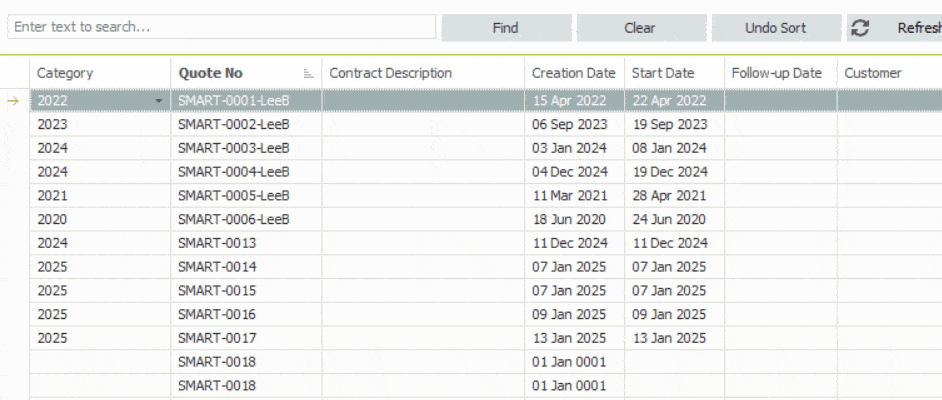942x400 pixels.
Task: Select the SMART-0002-LeeB quote row
Action: pyautogui.click(x=234, y=124)
